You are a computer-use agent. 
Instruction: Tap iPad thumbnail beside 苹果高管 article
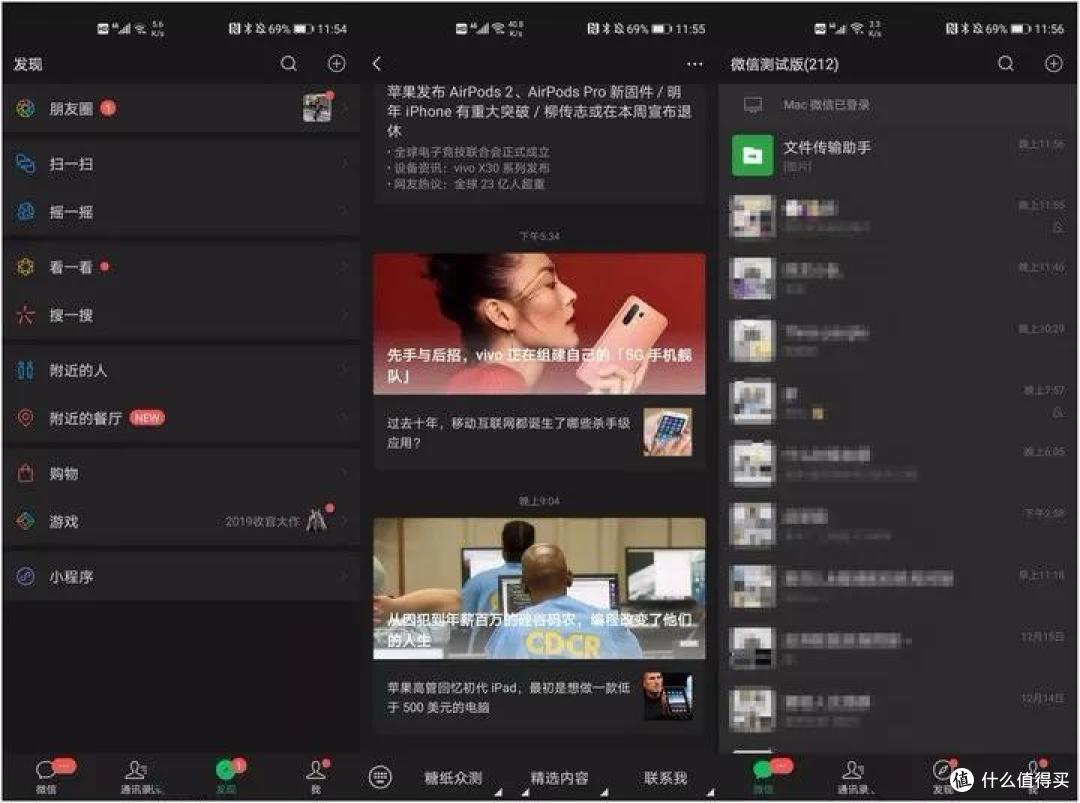(x=667, y=696)
